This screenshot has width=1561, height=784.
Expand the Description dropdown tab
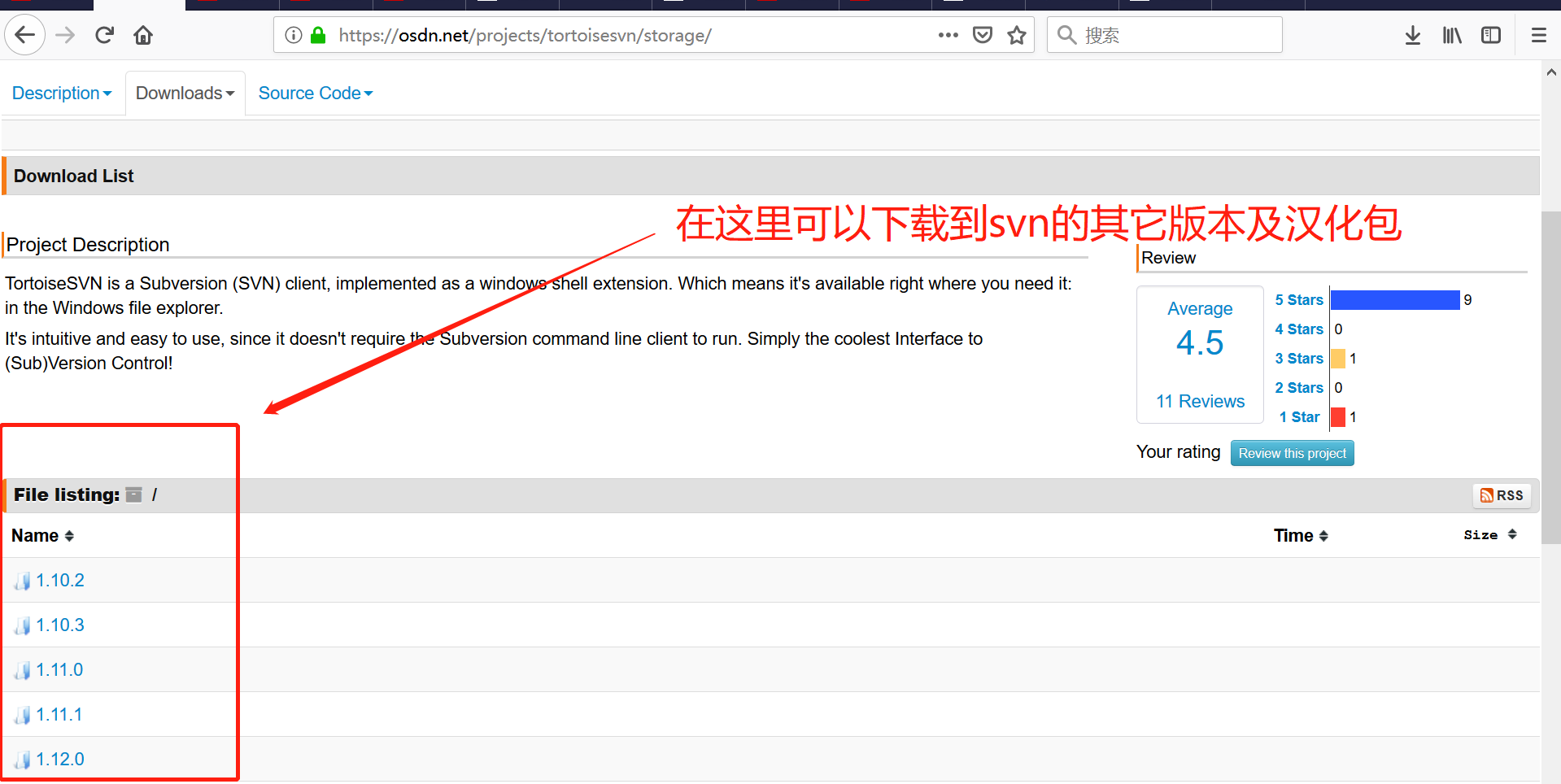click(x=62, y=94)
